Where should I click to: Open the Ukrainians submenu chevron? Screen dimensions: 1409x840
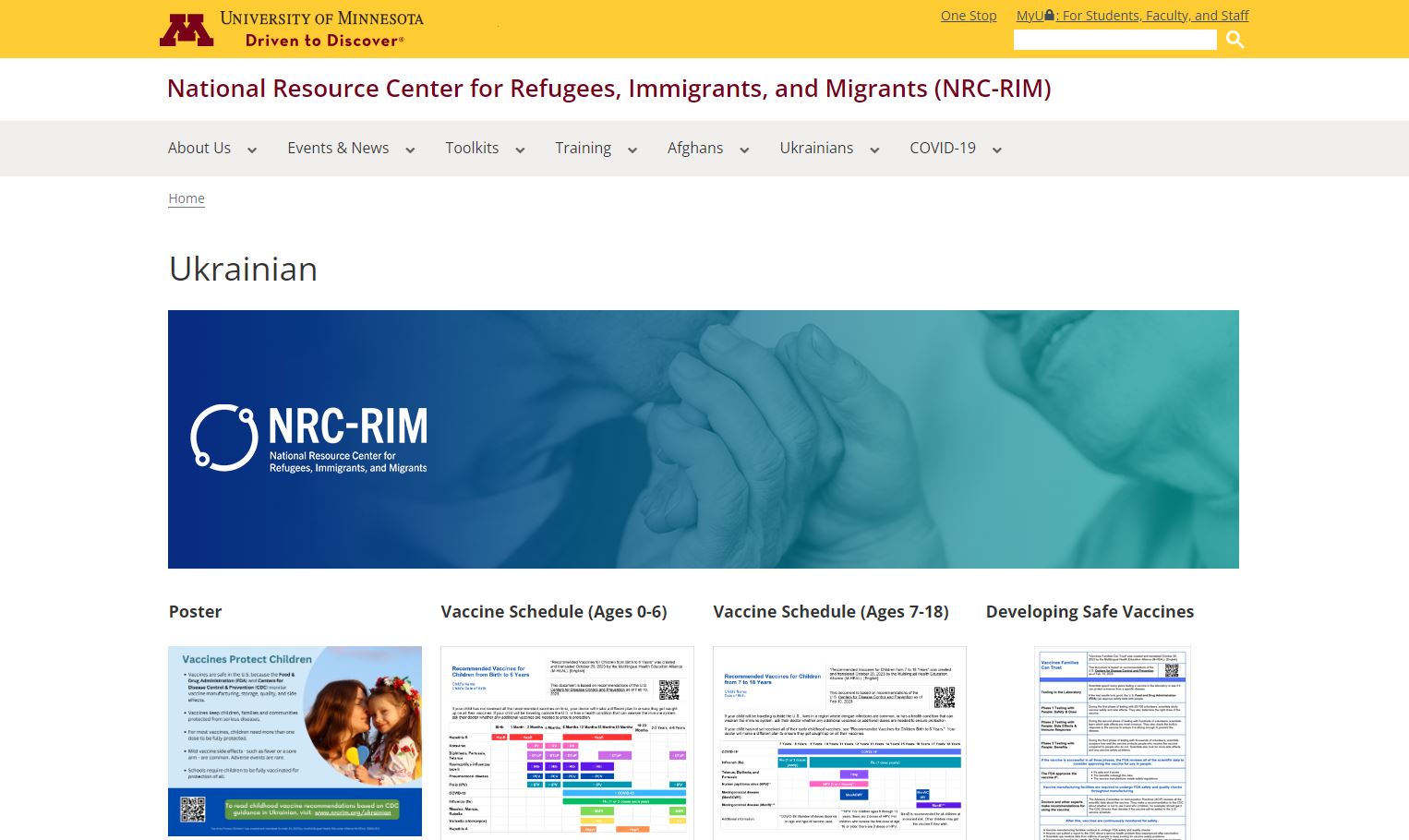[874, 150]
